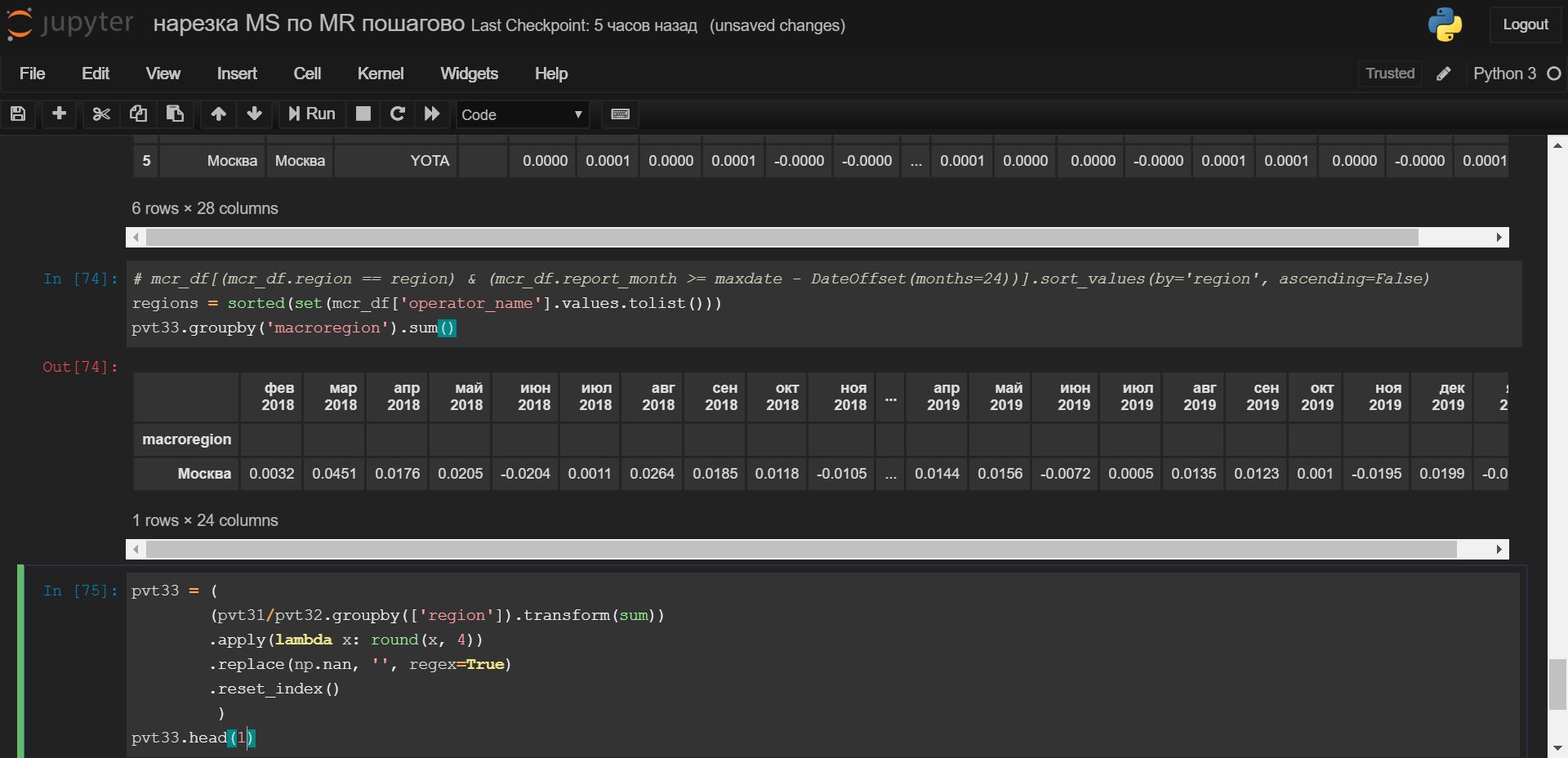Open the cell type dropdown showing Code
The height and width of the screenshot is (758, 1568).
point(522,115)
